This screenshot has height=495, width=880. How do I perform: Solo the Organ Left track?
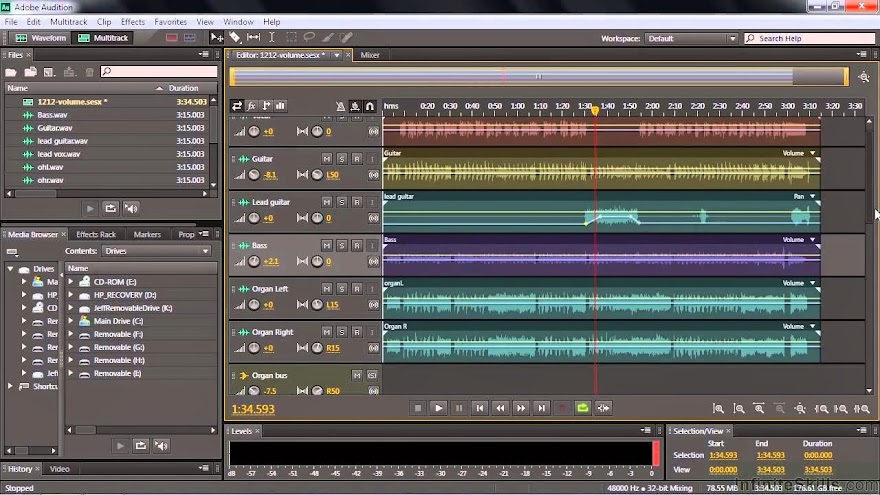tap(341, 288)
